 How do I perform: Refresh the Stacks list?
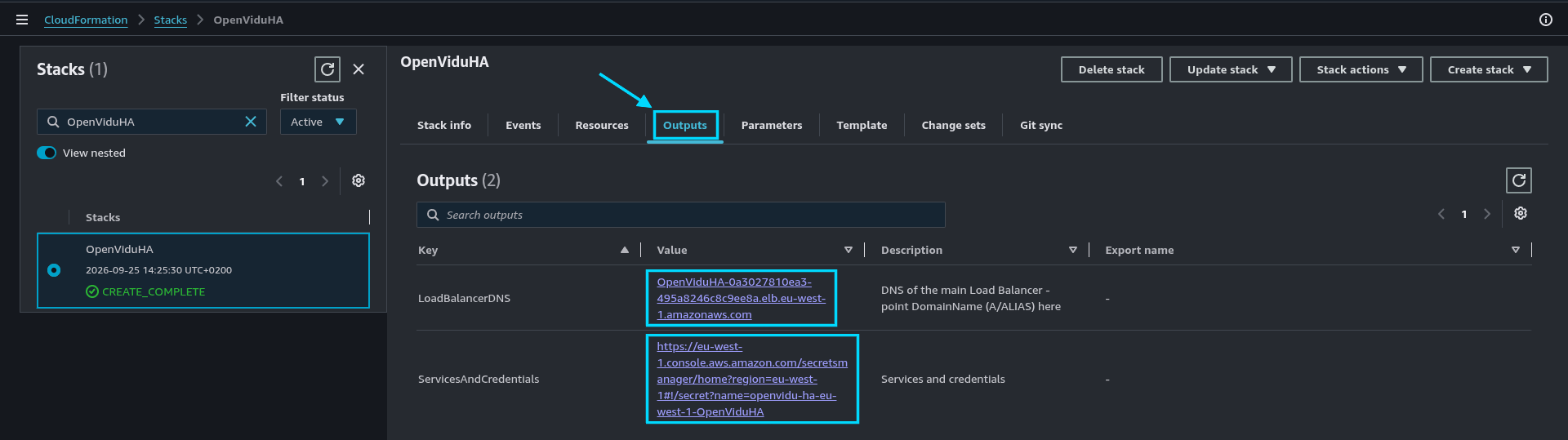click(x=327, y=69)
